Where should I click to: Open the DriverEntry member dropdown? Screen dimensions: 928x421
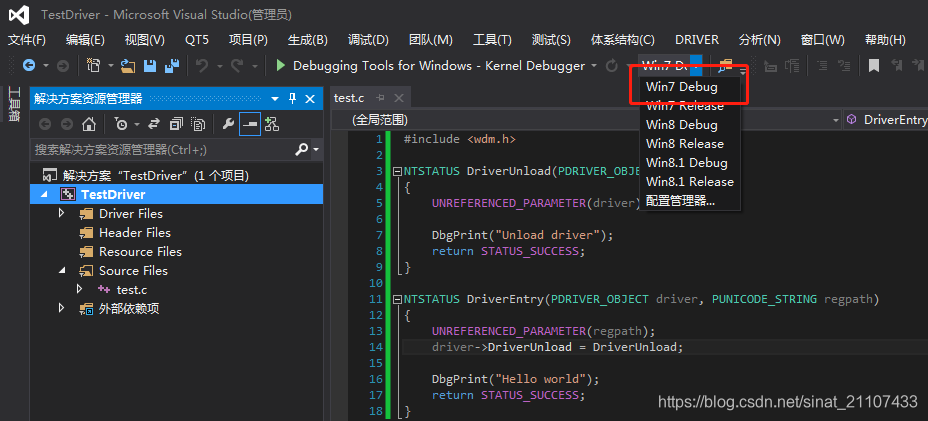tap(887, 120)
